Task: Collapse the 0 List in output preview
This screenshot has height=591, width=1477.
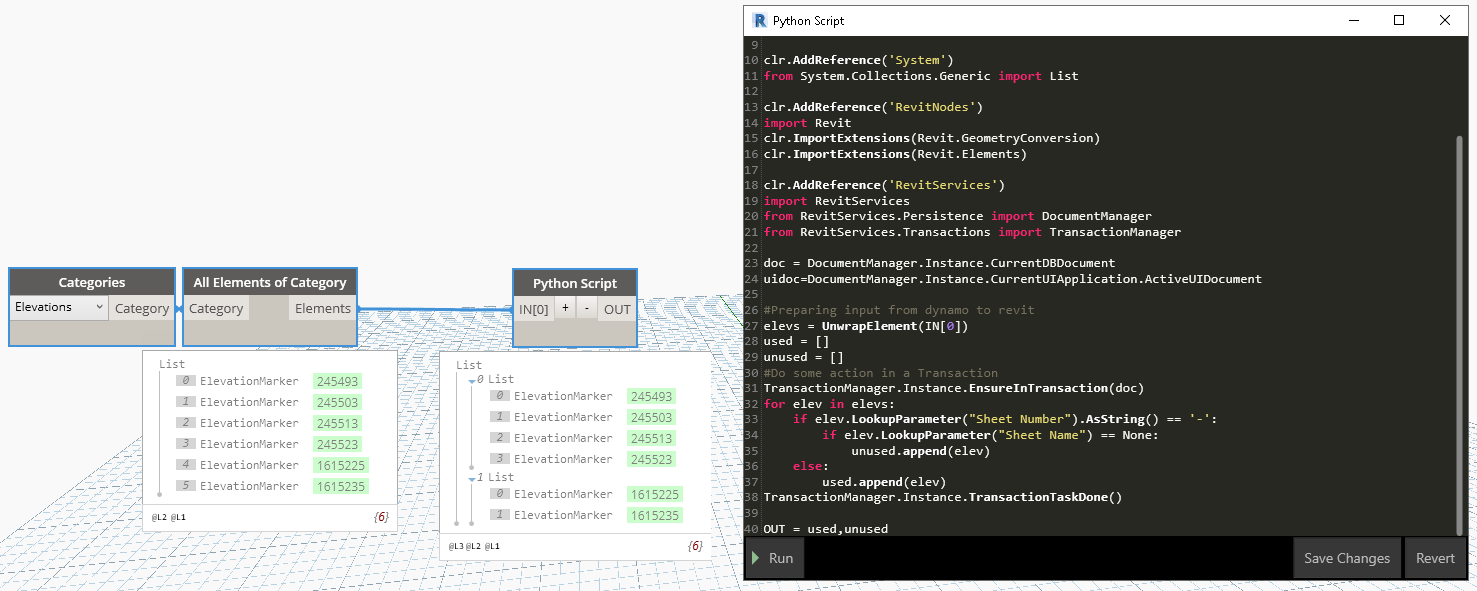Action: [471, 380]
